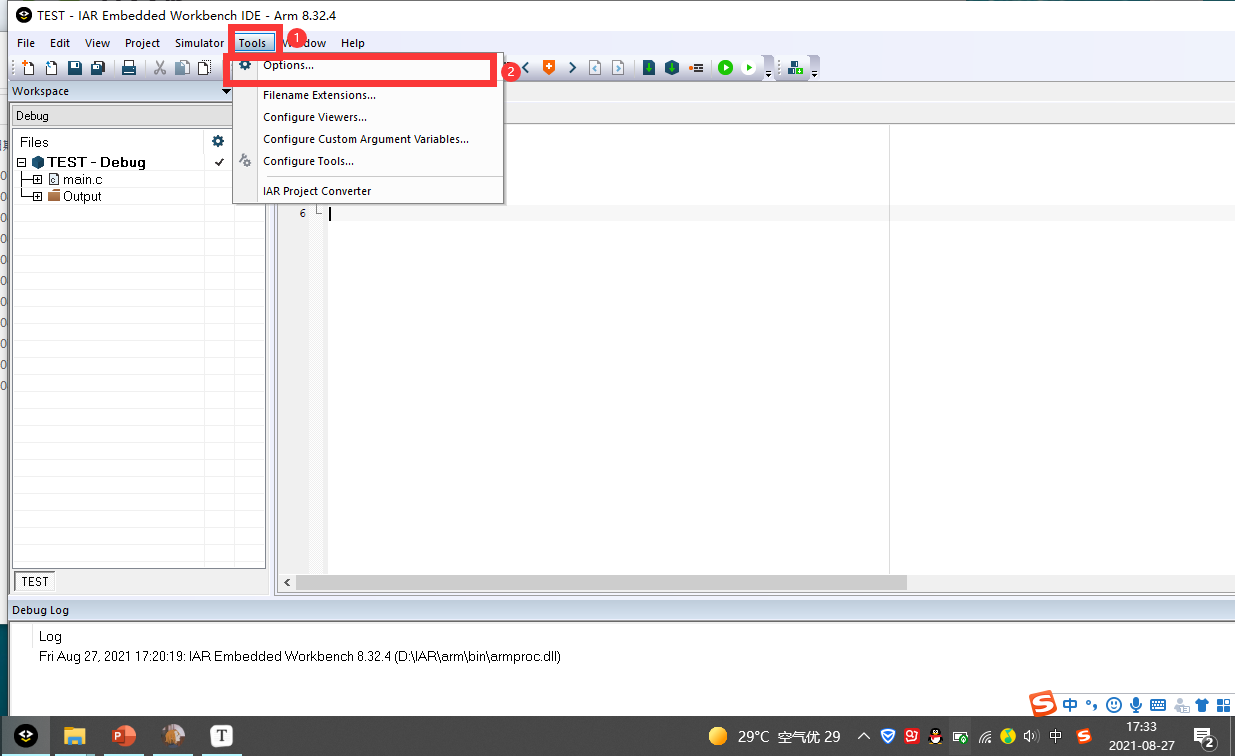
Task: Click the Open file toolbar icon
Action: pyautogui.click(x=51, y=68)
